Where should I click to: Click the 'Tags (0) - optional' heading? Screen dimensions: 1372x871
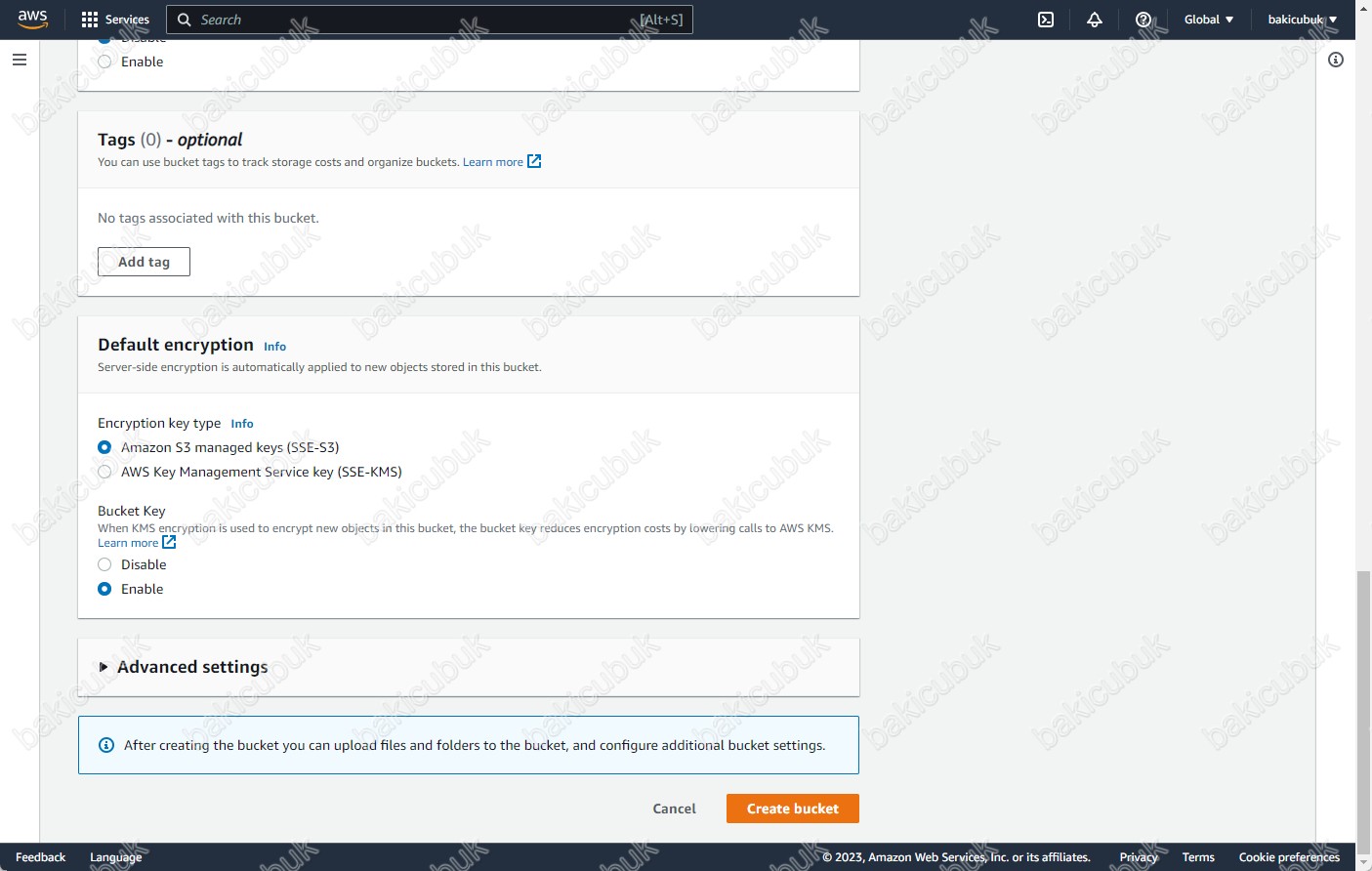tap(170, 140)
